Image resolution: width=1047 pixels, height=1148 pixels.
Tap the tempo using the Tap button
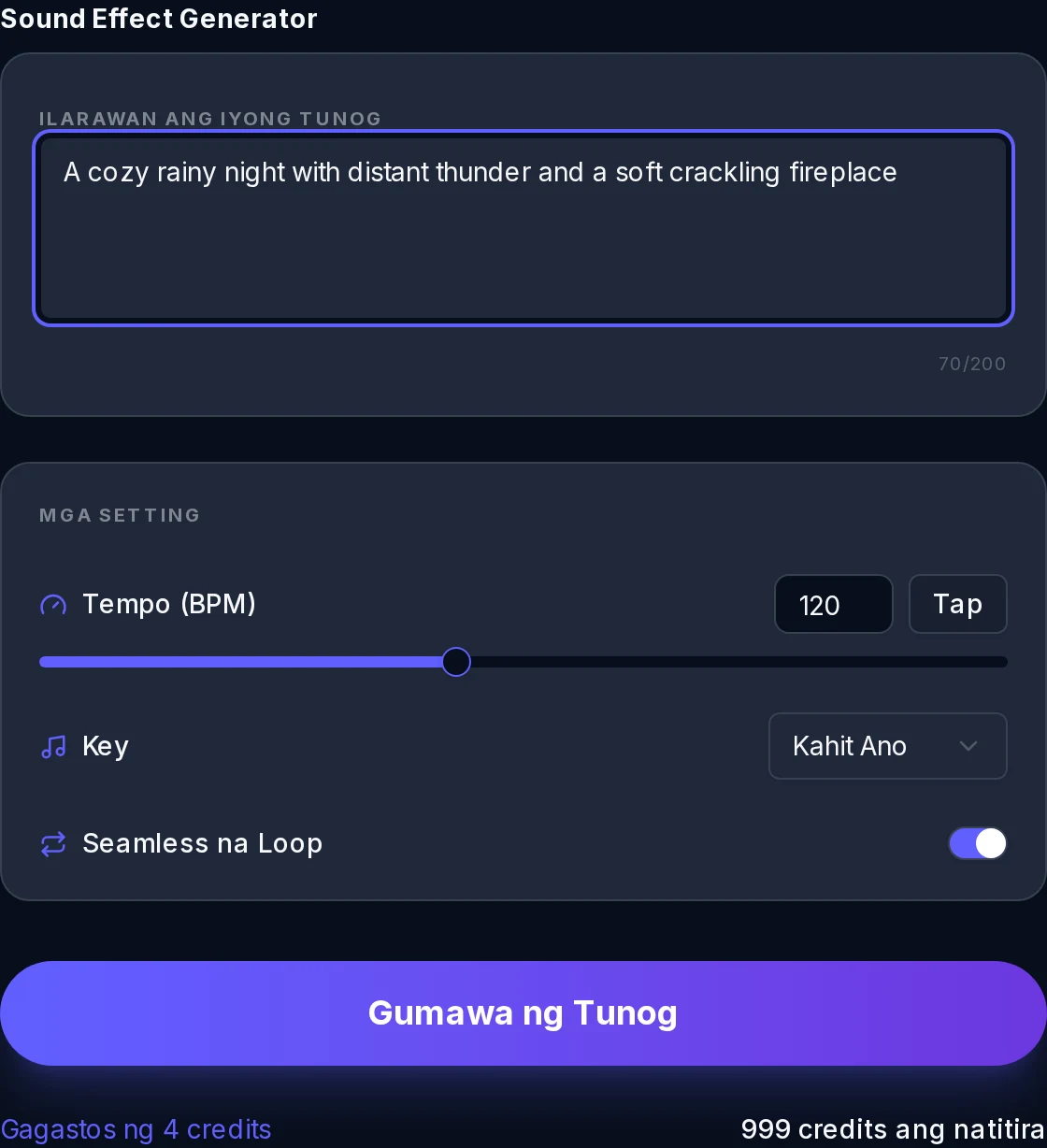958,604
